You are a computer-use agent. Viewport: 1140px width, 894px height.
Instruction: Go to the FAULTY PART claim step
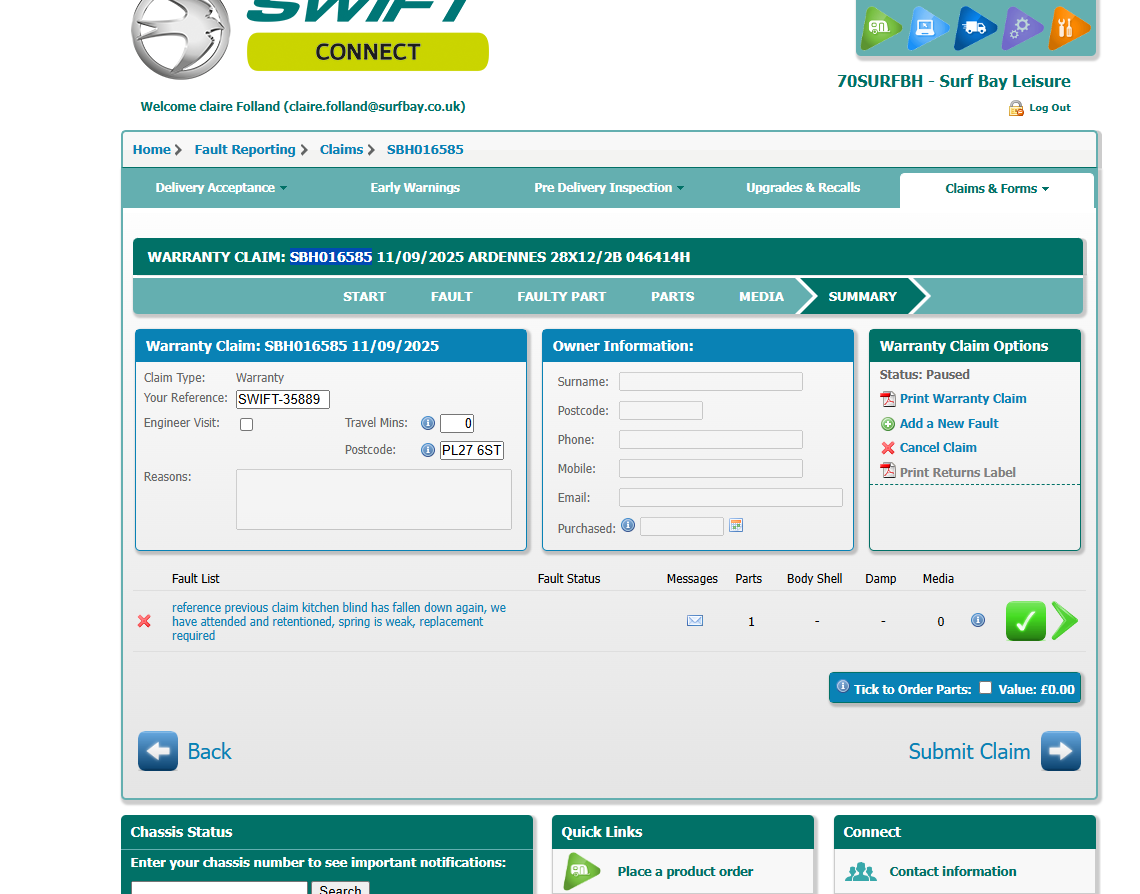click(x=561, y=297)
